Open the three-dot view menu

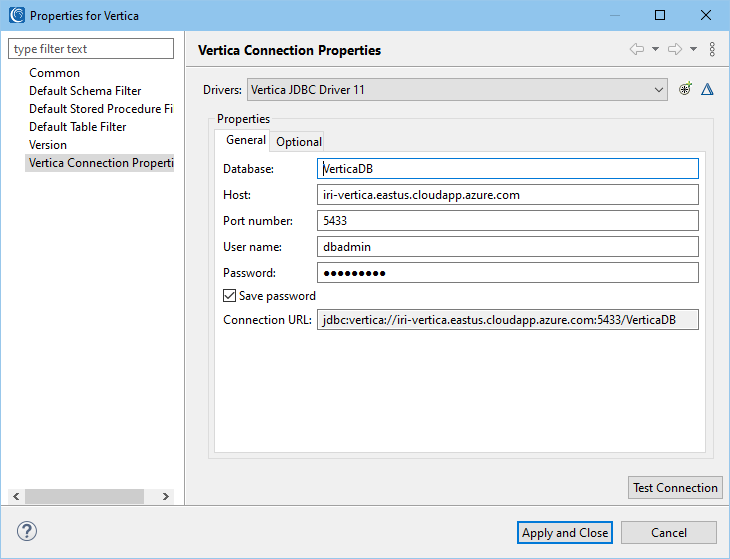[x=712, y=49]
